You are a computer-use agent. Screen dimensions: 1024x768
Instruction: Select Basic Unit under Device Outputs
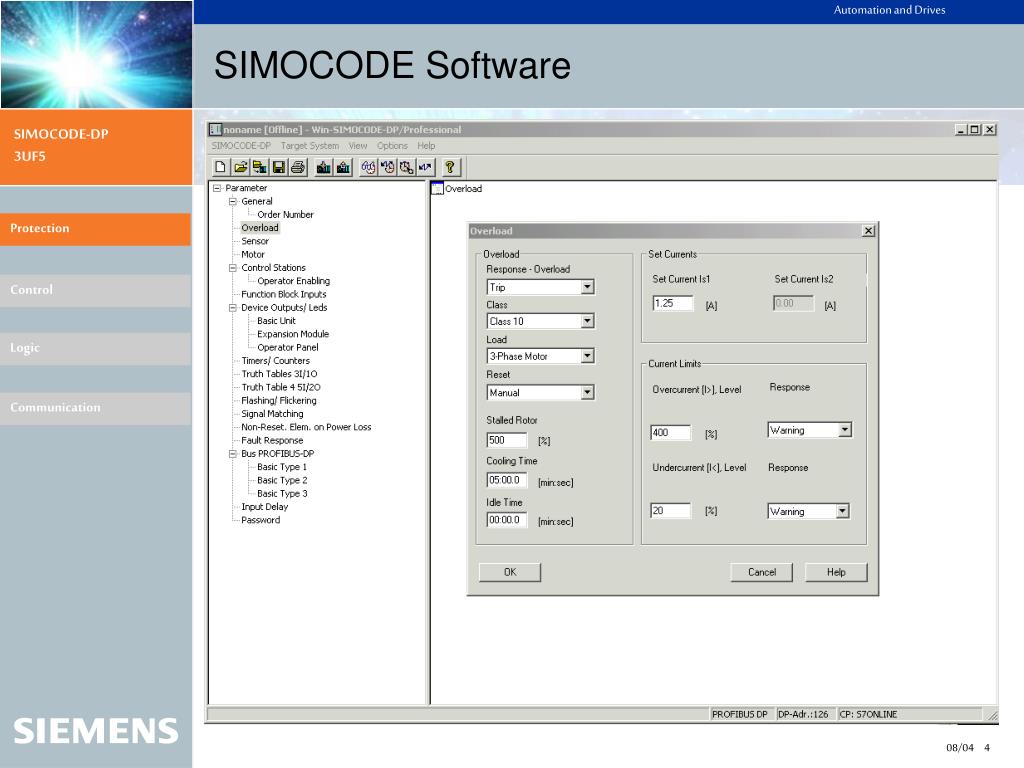276,321
